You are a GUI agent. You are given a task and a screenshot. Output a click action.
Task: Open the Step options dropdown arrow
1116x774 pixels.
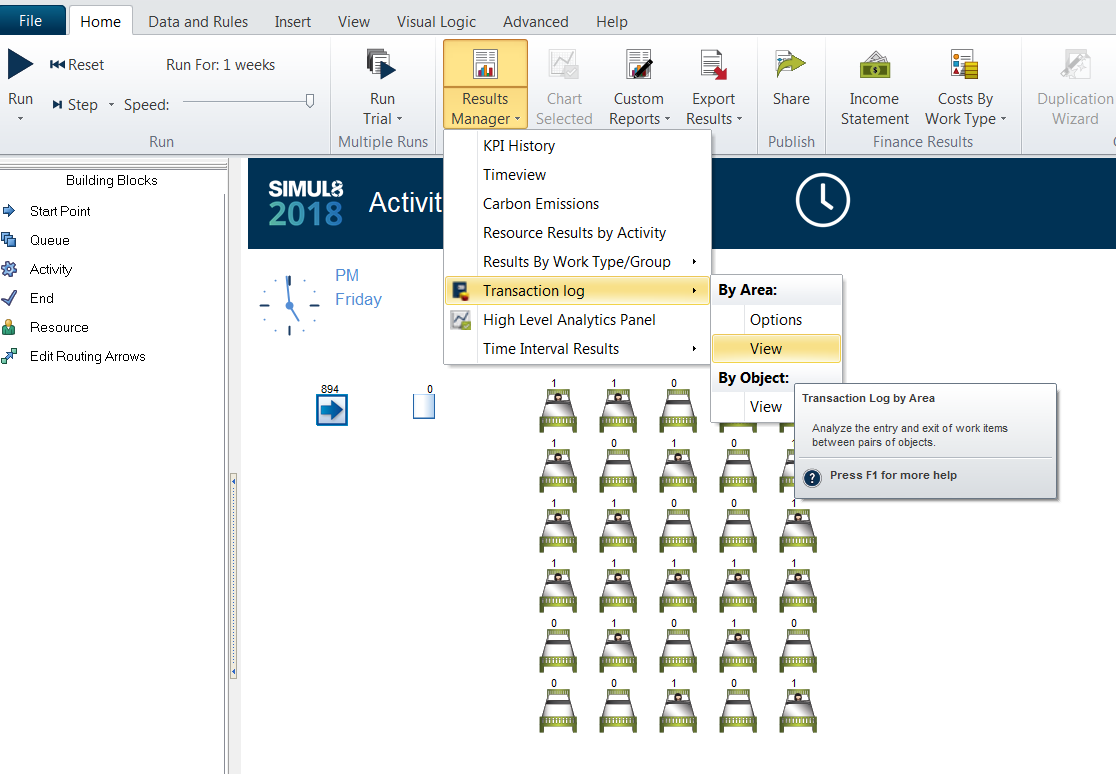tap(111, 105)
